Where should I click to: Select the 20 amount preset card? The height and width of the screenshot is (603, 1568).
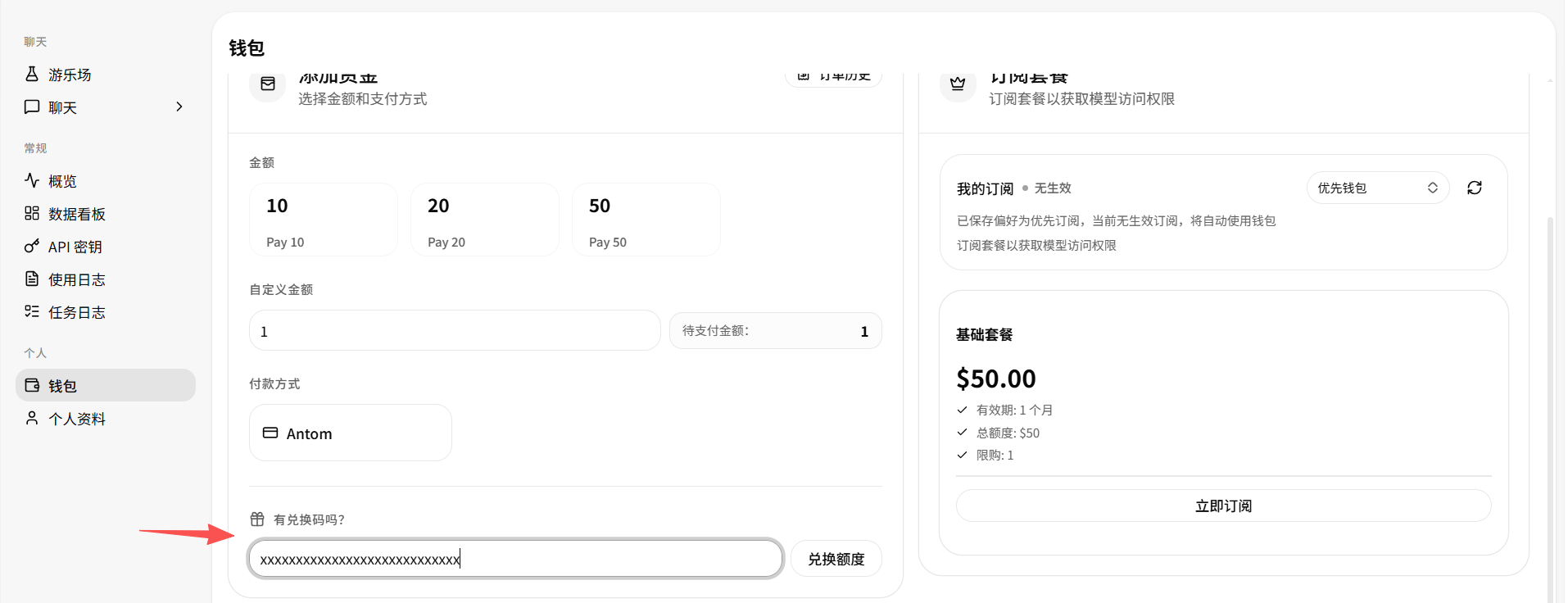pos(485,220)
